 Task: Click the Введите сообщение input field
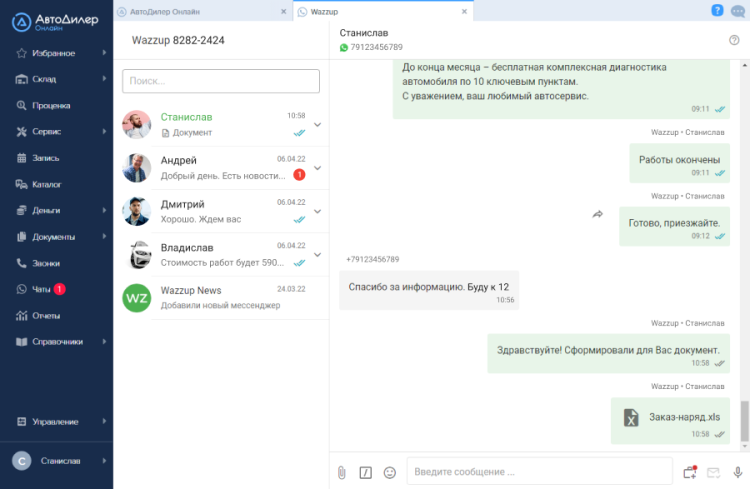click(540, 472)
